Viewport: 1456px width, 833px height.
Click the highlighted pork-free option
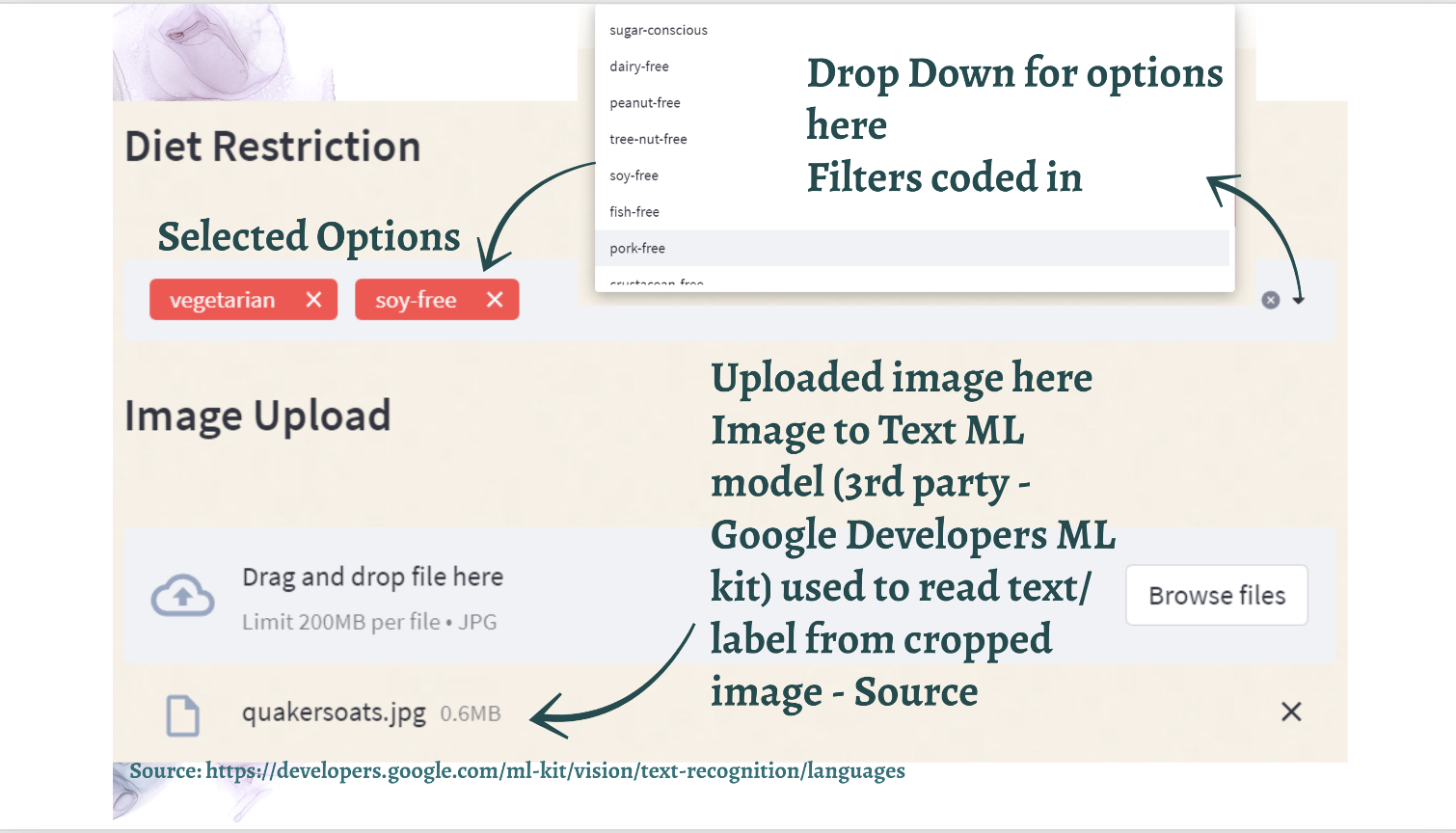pos(912,248)
